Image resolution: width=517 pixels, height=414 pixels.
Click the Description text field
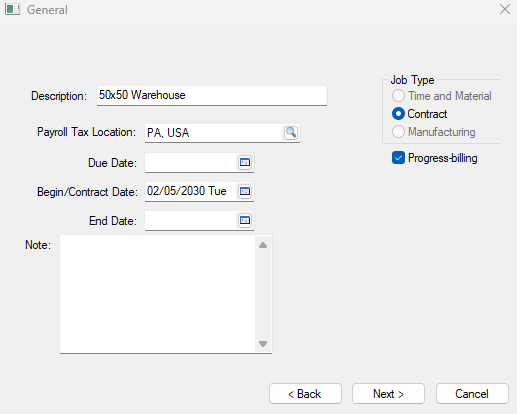pos(212,95)
